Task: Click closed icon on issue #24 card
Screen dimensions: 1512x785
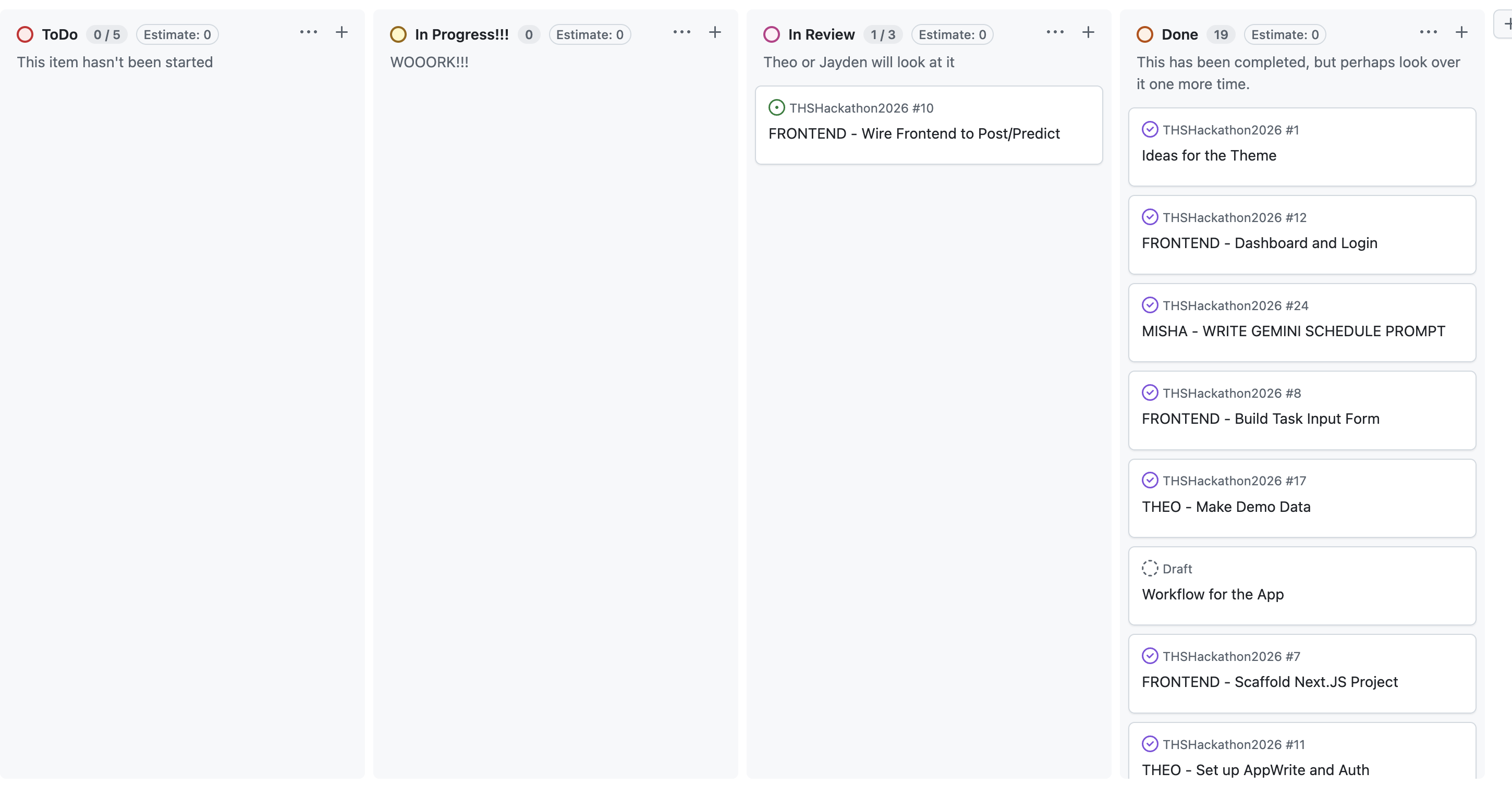Action: coord(1149,305)
